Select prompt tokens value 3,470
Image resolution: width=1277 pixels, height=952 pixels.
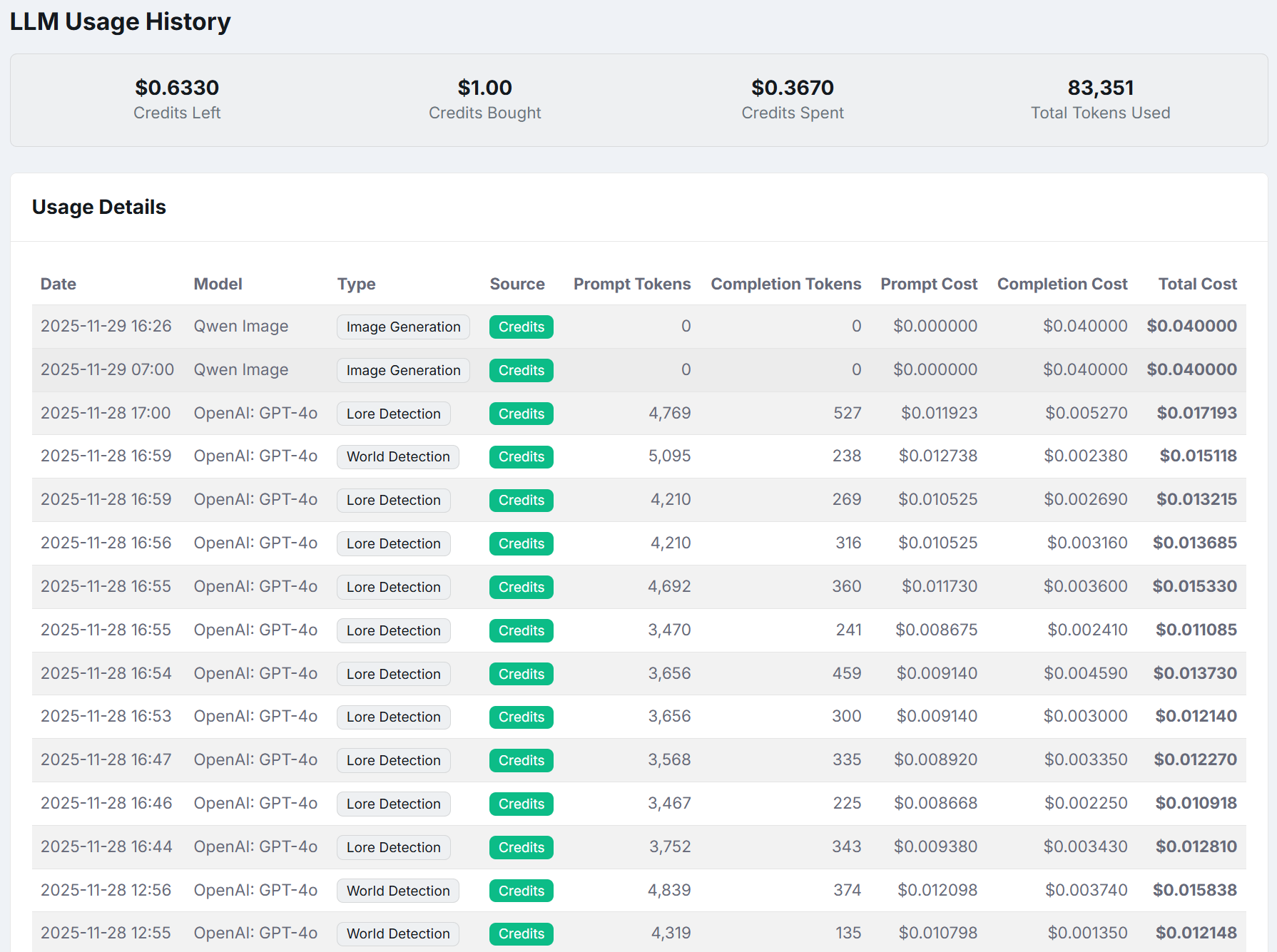(x=670, y=630)
